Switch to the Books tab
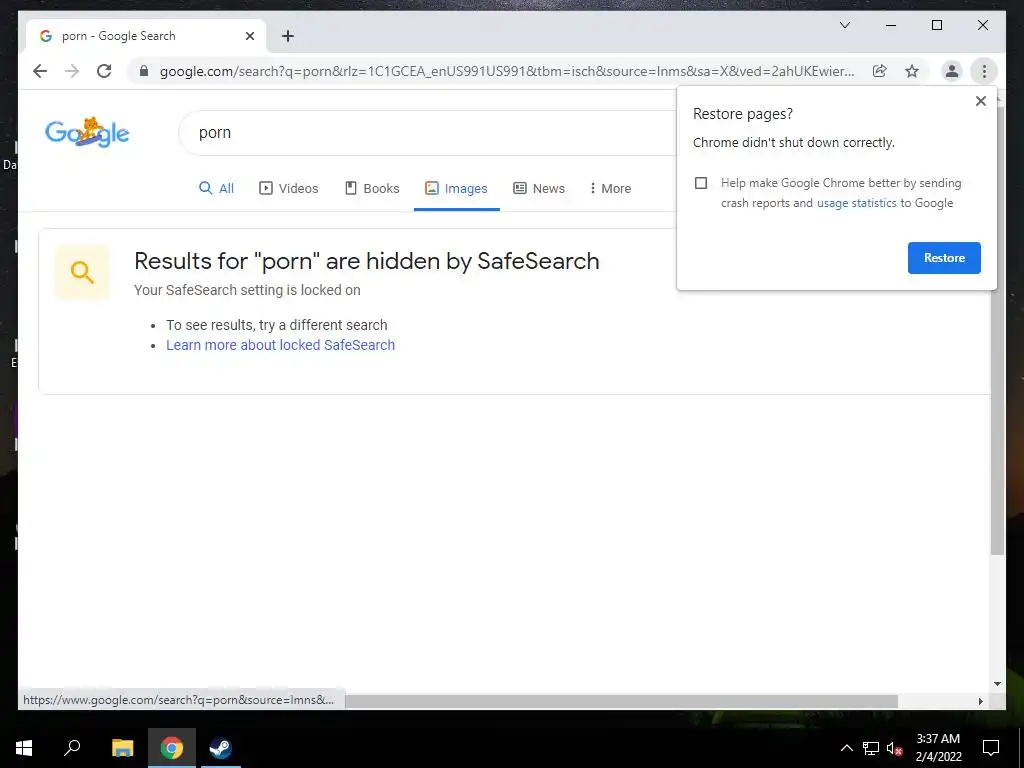Screen dimensions: 1024x768 372,188
